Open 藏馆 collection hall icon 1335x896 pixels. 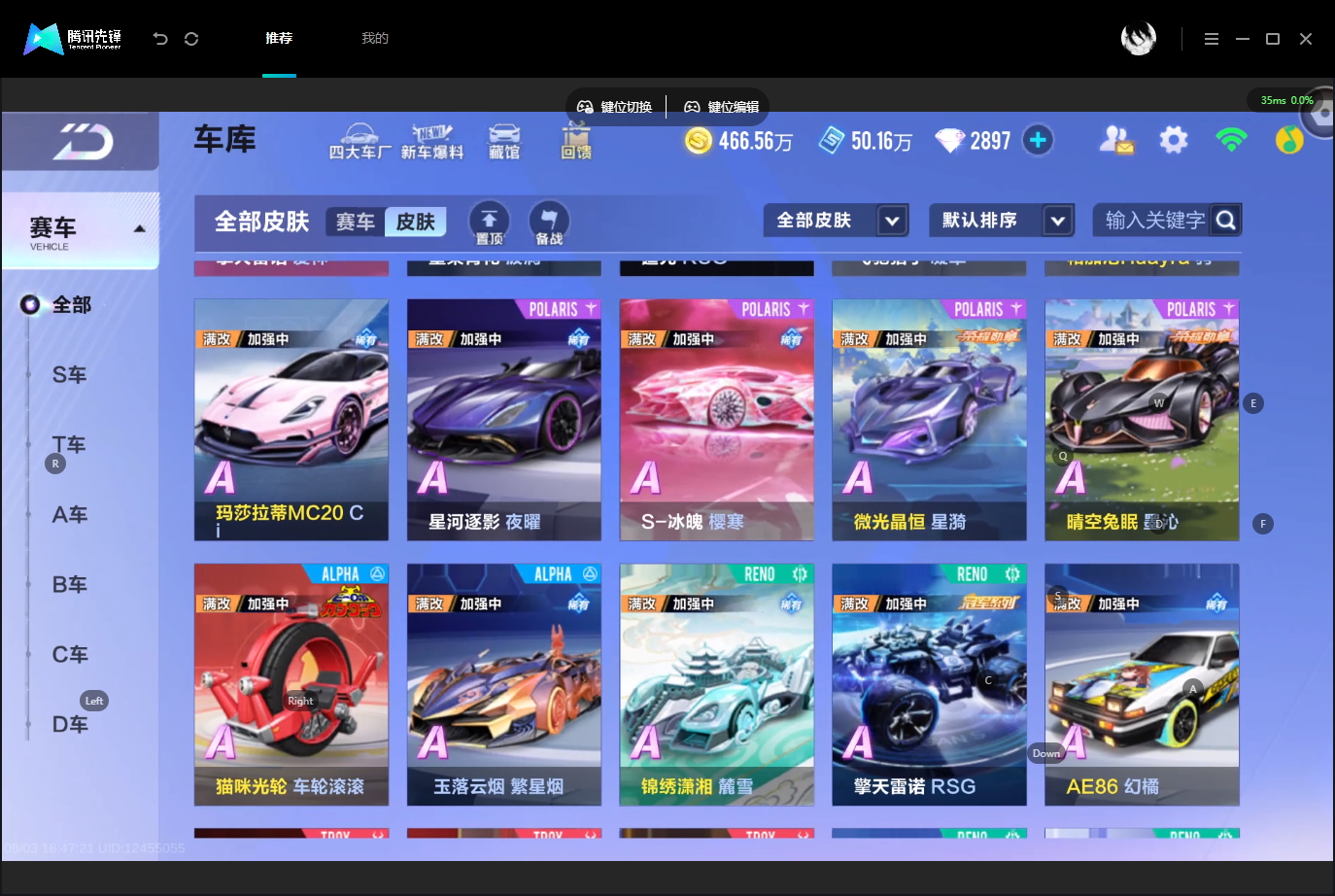[x=504, y=142]
